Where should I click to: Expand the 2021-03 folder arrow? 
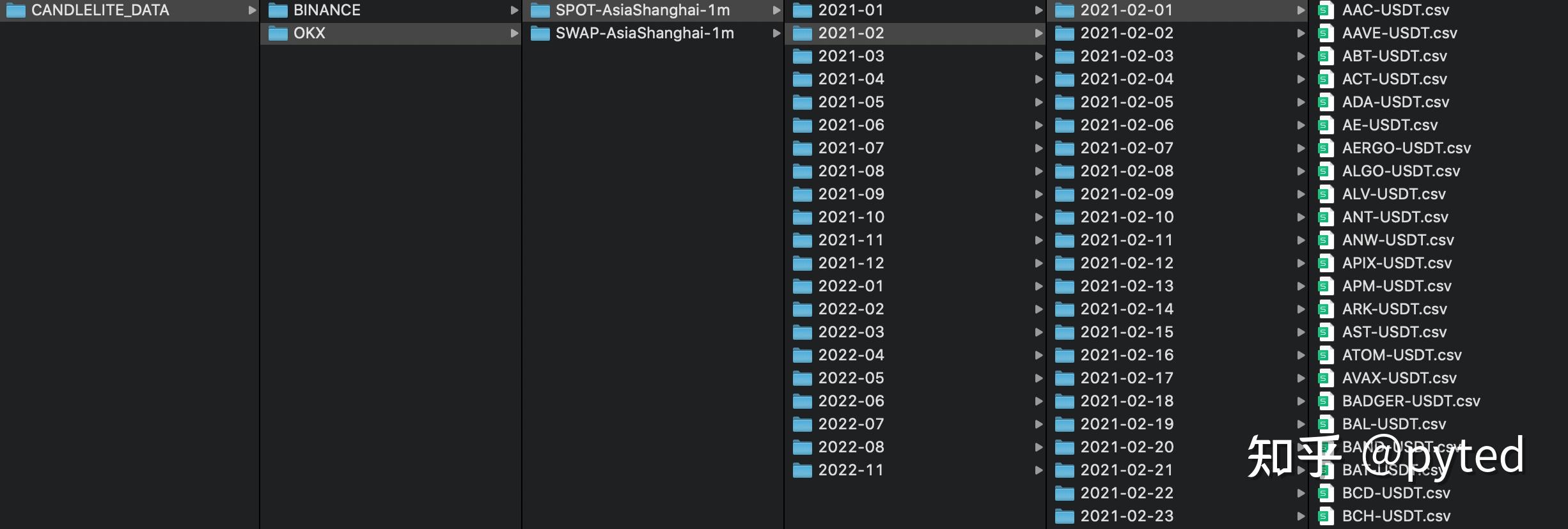(1039, 56)
